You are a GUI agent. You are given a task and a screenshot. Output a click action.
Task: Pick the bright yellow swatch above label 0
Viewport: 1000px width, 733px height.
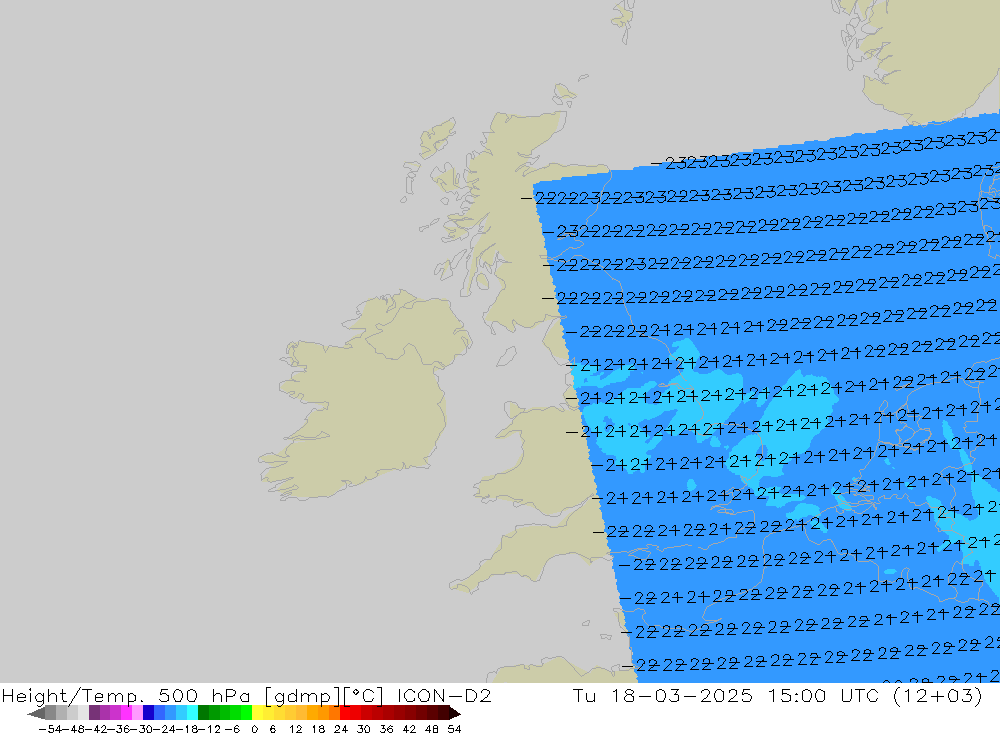click(x=258, y=713)
